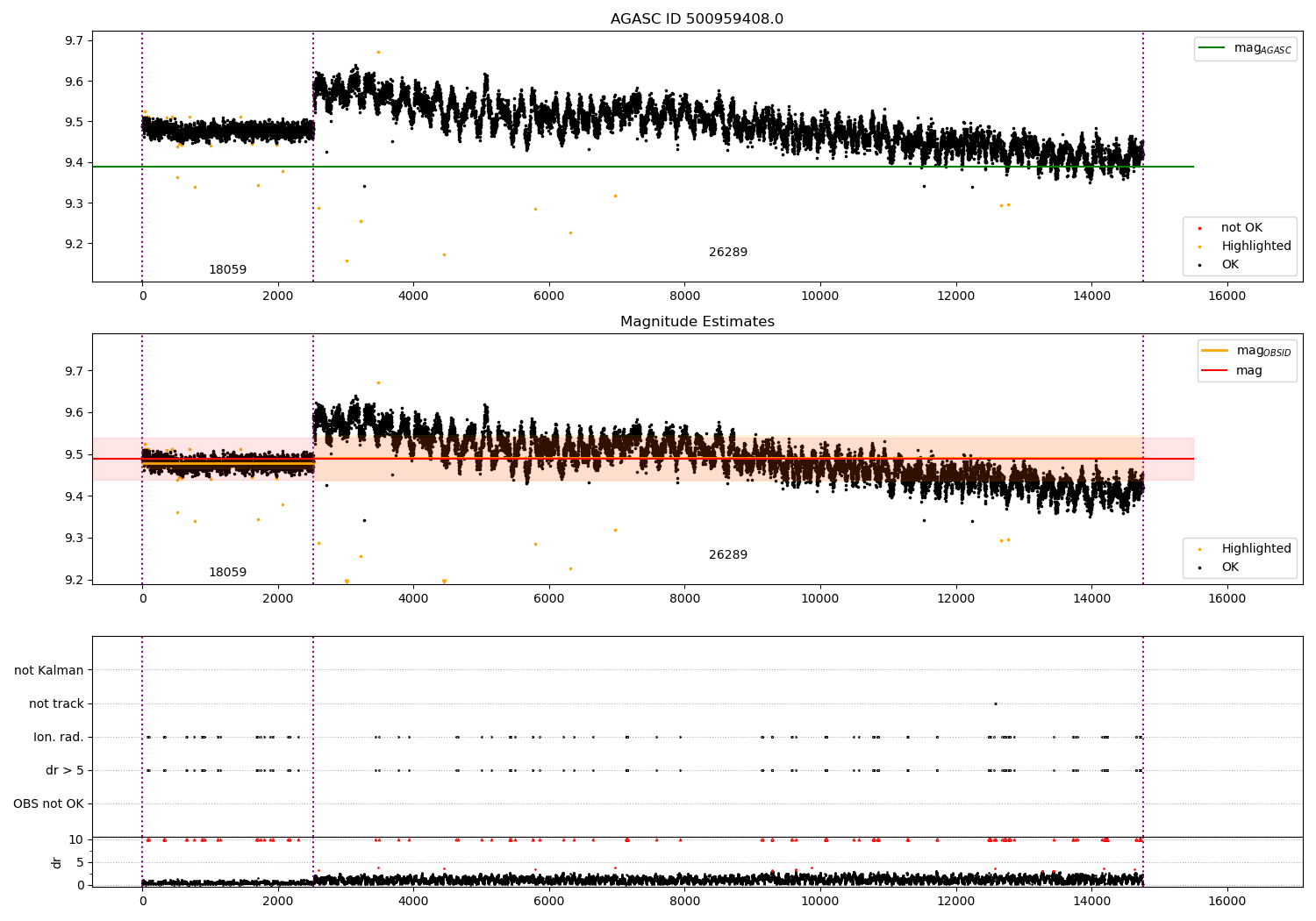Click x-axis tick "16000" under the bottom plot
Viewport: 1316px width, 921px height.
1227,902
